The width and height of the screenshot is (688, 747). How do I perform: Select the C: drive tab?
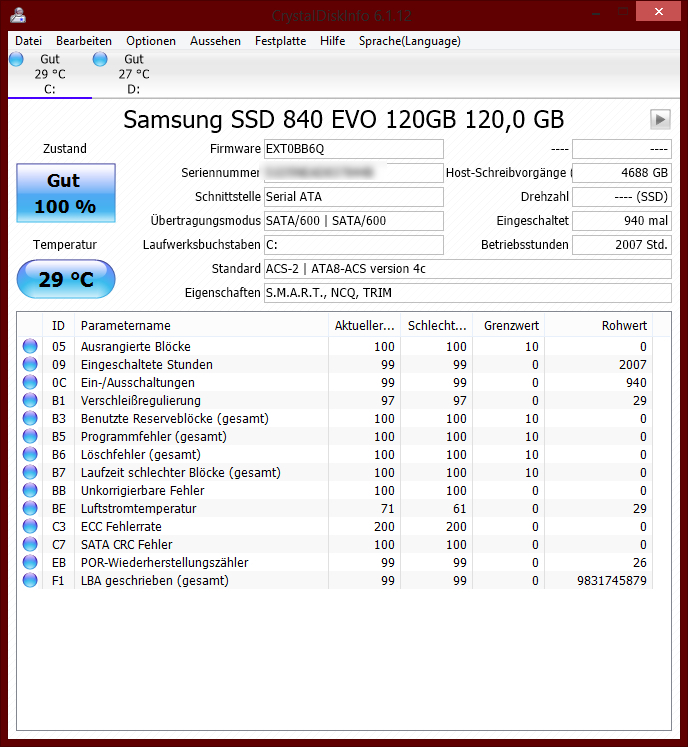(50, 74)
